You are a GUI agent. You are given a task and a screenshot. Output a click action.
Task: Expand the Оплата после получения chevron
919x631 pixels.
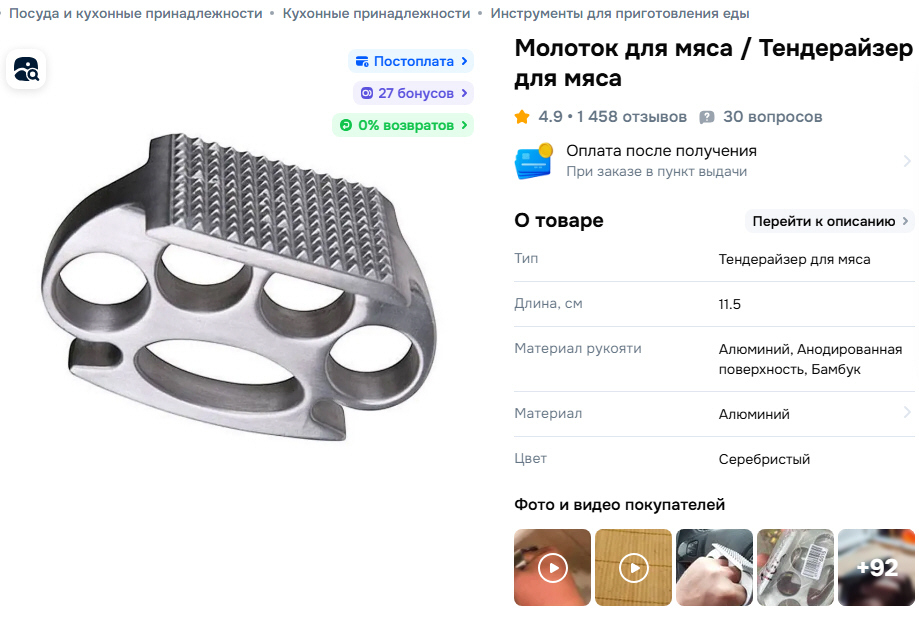tap(907, 161)
